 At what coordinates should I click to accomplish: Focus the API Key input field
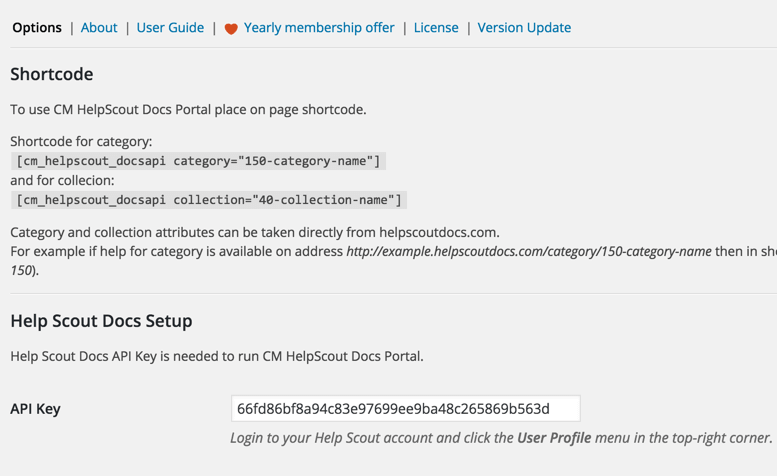coord(405,408)
